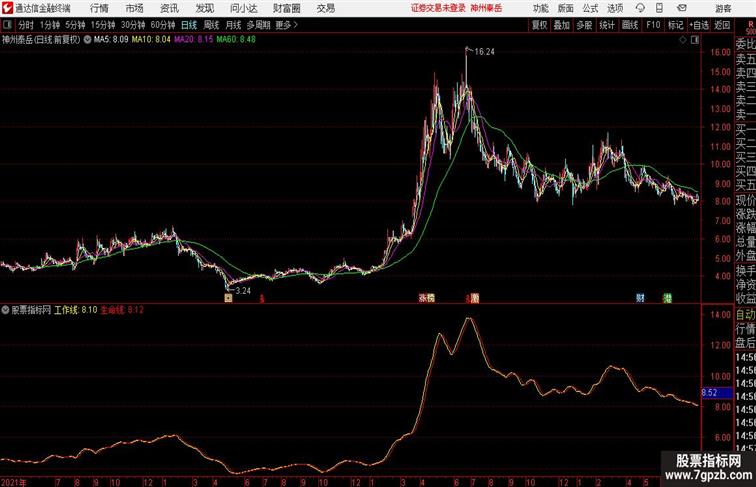This screenshot has width=756, height=487.
Task: Click the MA20: 8.15 indicator label
Action: coord(193,40)
